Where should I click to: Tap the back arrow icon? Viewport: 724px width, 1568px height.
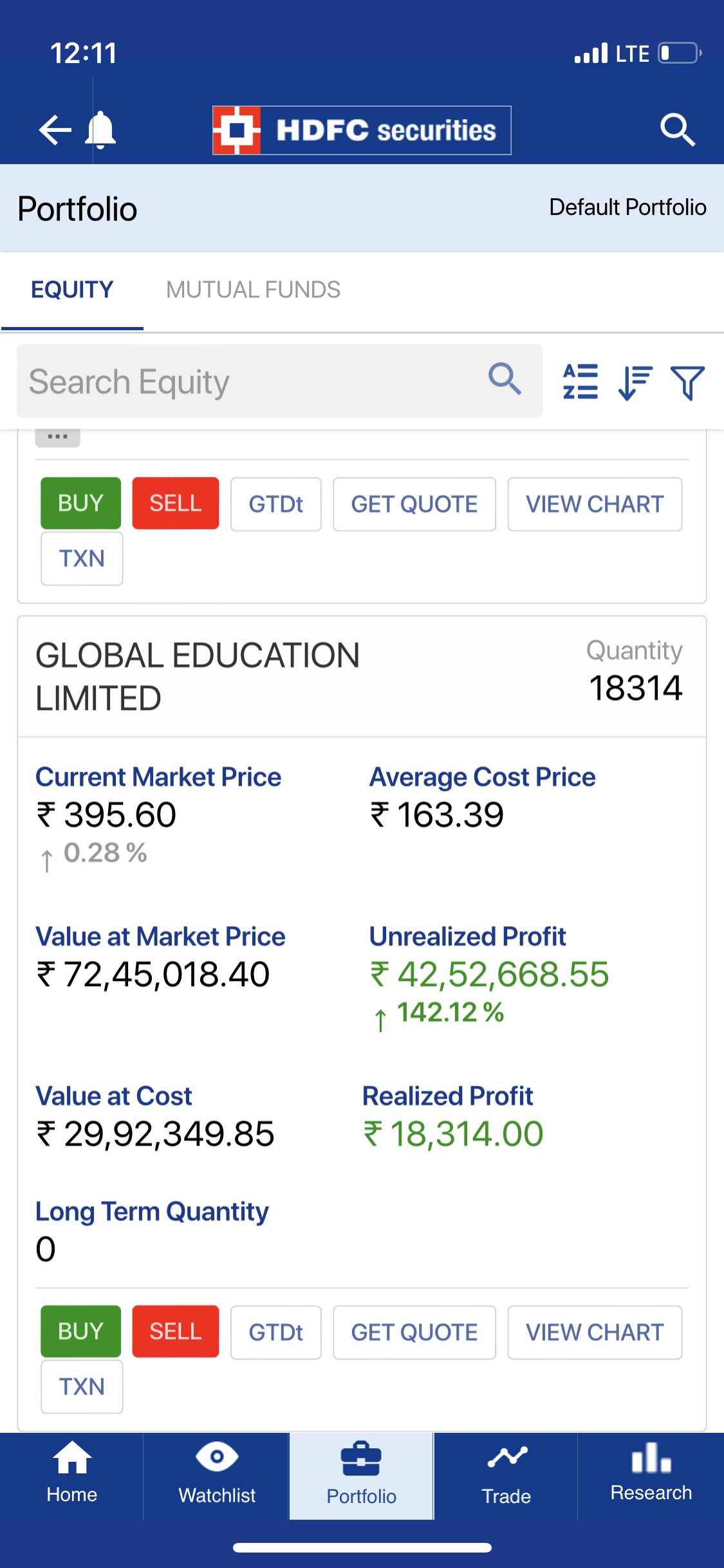coord(55,130)
